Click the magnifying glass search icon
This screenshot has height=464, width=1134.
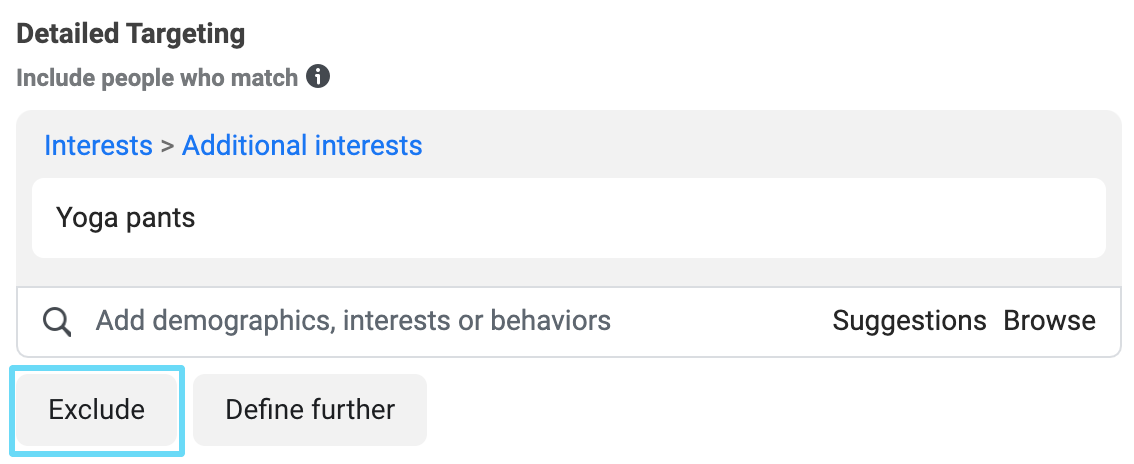point(57,321)
